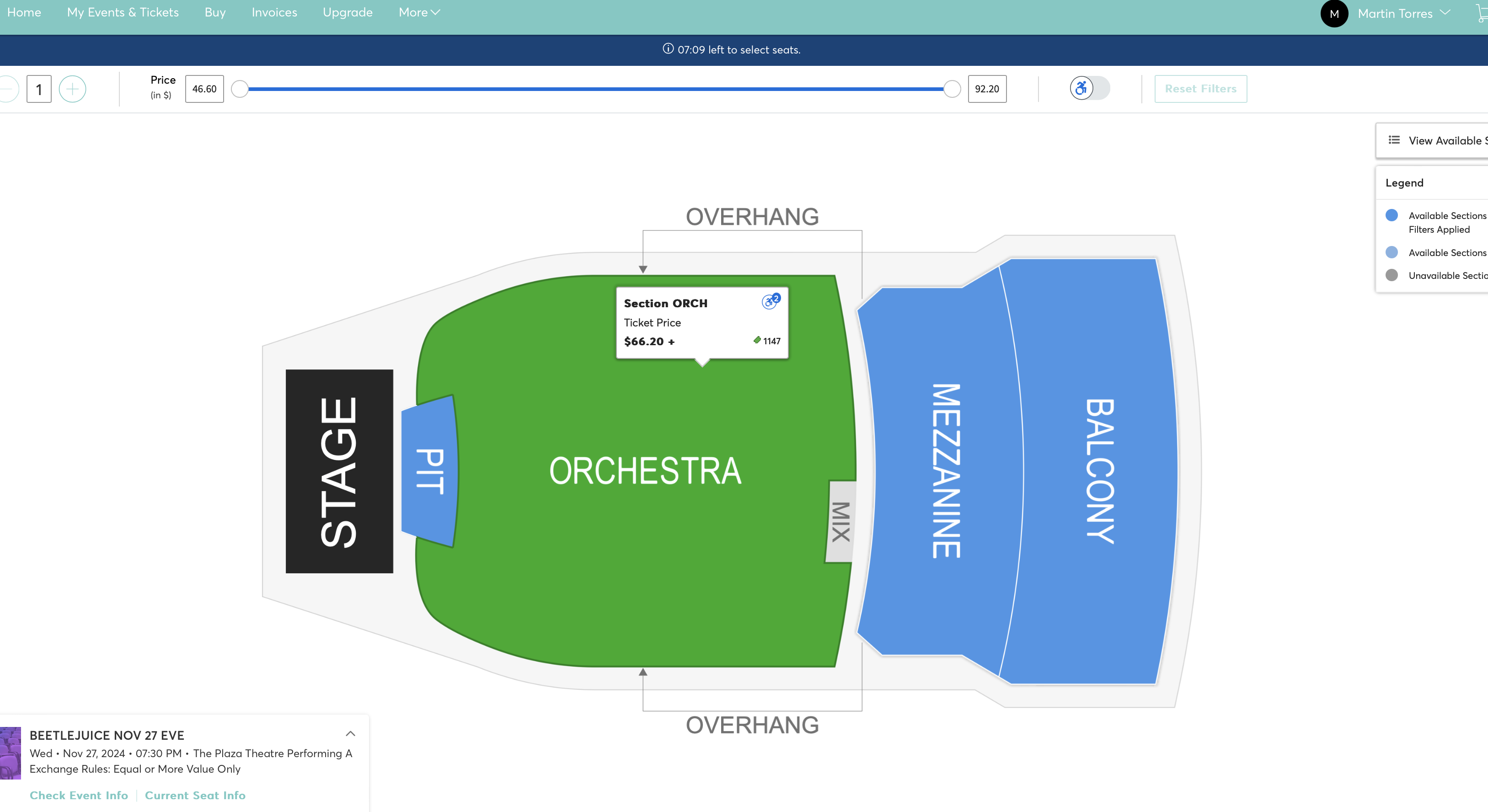Viewport: 1488px width, 812px height.
Task: Go to My Events & Tickets
Action: click(x=123, y=12)
